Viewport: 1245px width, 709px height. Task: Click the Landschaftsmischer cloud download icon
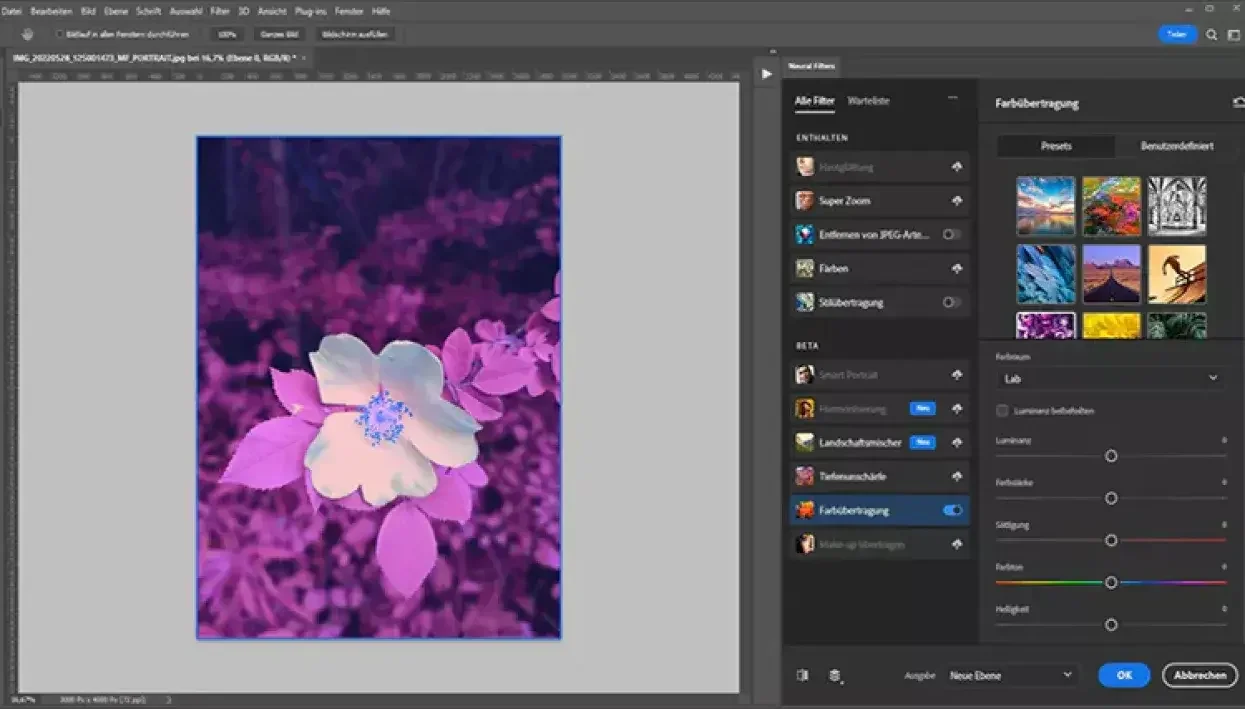(x=956, y=442)
